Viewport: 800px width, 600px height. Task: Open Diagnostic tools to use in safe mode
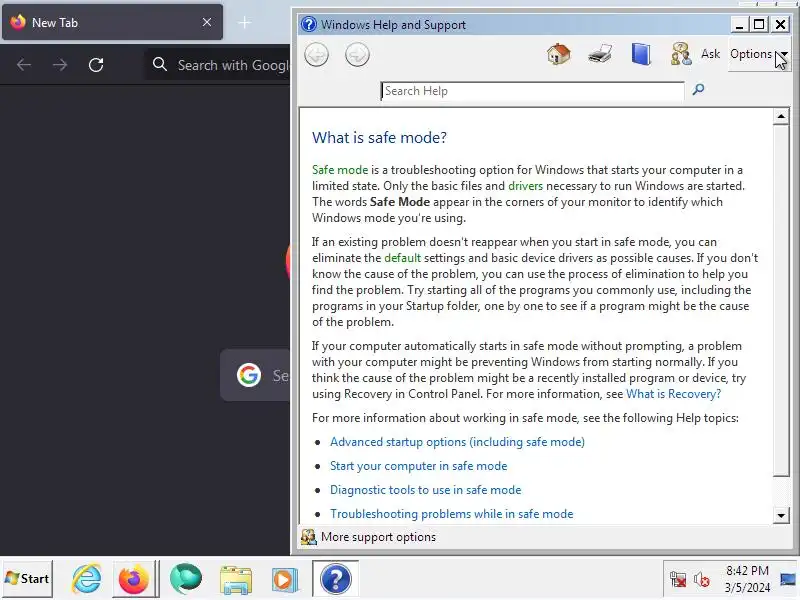pos(426,490)
